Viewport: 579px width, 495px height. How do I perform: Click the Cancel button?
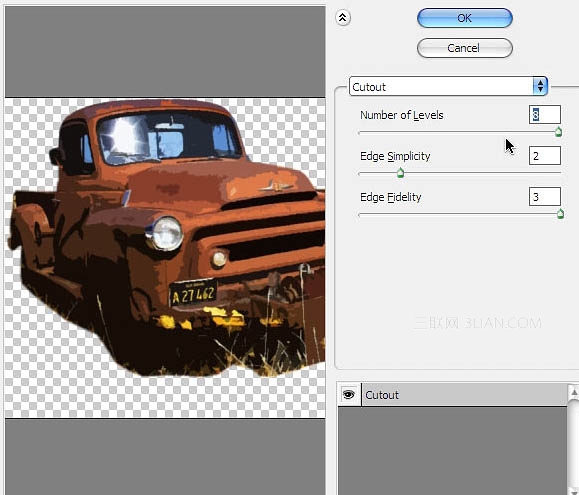(x=465, y=48)
